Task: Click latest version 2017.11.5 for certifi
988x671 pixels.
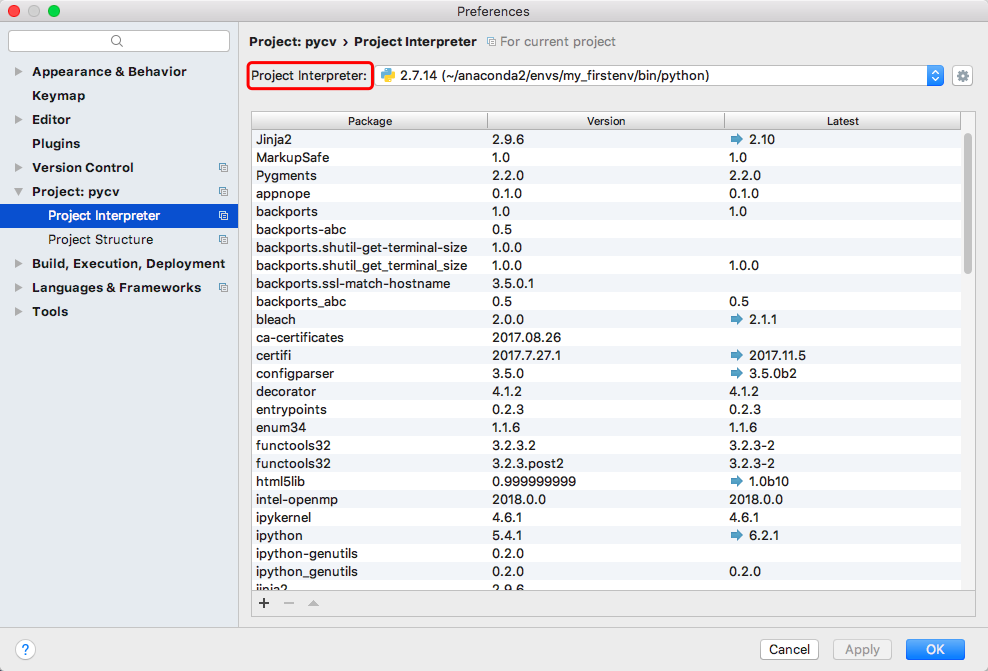Action: coord(777,355)
